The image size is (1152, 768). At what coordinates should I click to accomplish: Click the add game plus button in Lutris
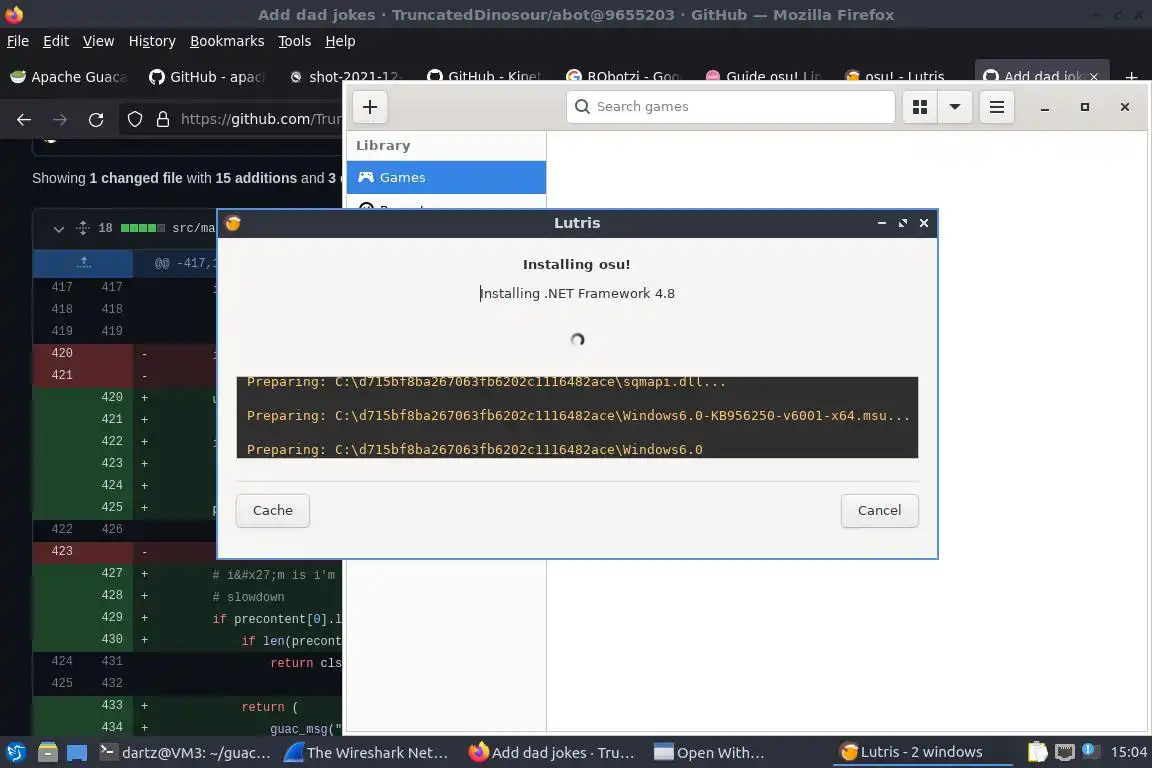pyautogui.click(x=370, y=107)
